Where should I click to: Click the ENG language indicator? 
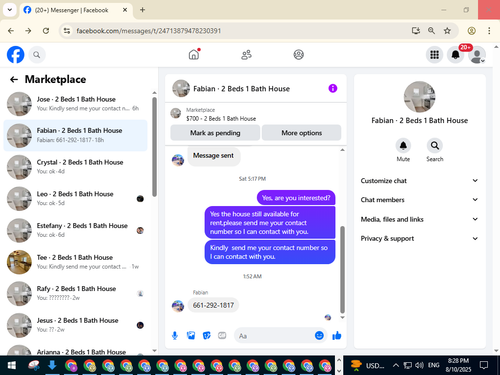pos(433,365)
